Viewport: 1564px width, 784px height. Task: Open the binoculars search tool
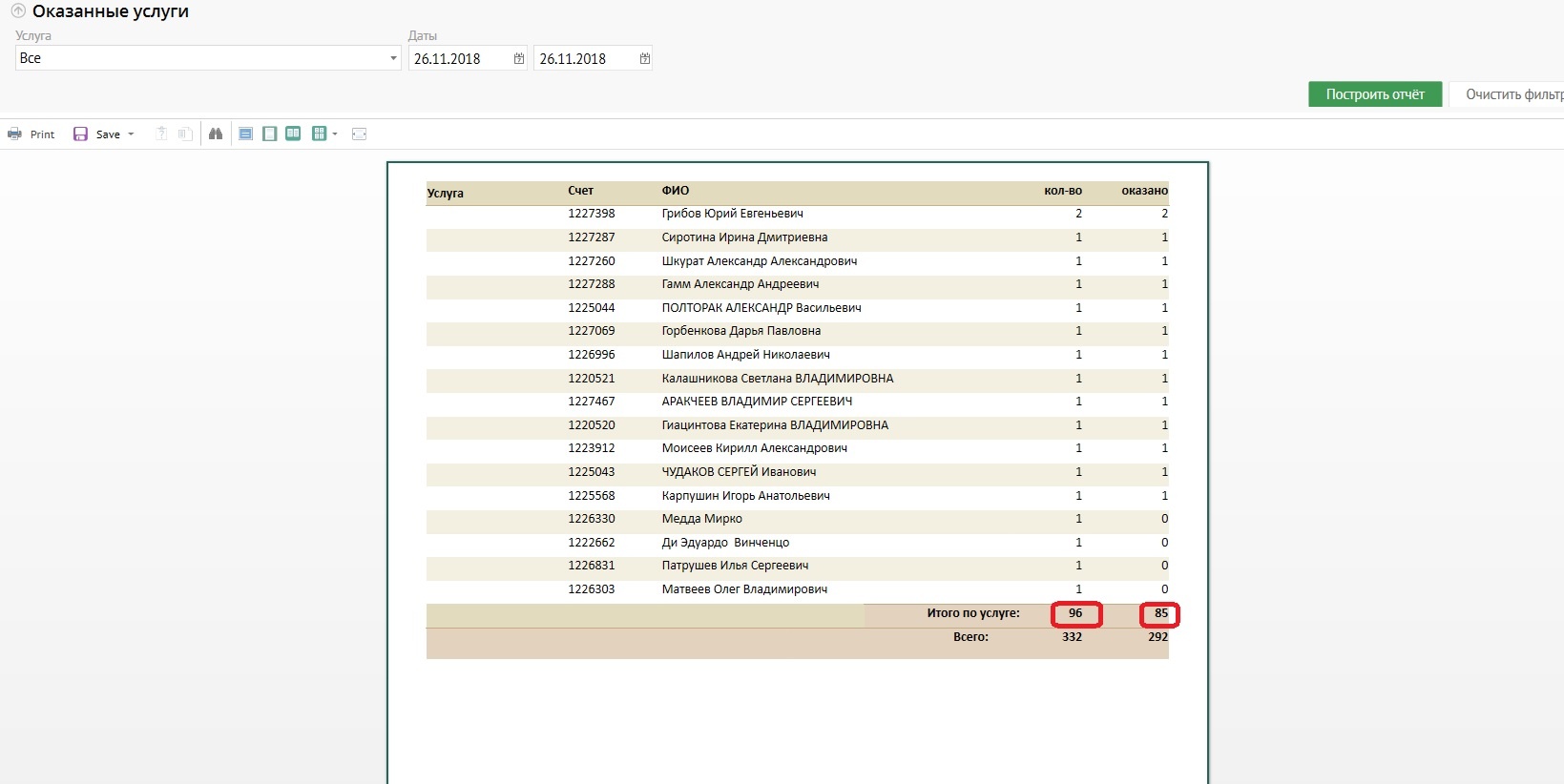tap(216, 134)
